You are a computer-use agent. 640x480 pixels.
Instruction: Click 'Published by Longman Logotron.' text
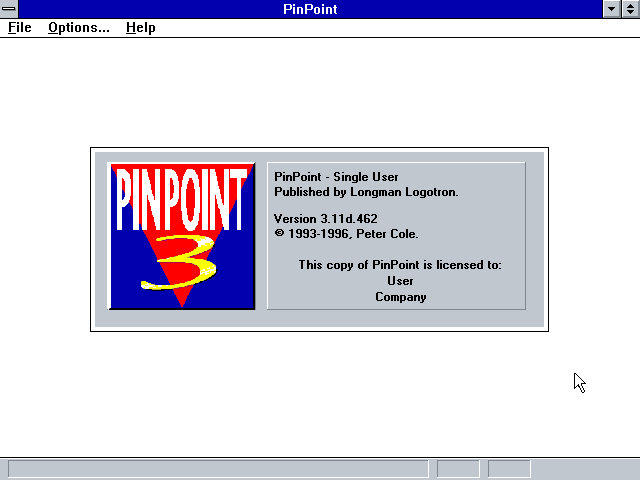(x=366, y=192)
